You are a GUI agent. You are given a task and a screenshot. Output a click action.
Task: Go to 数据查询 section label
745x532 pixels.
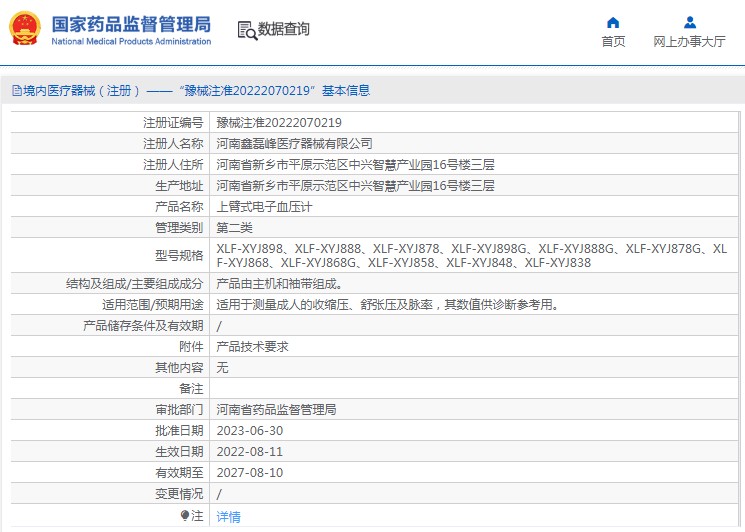pos(284,30)
